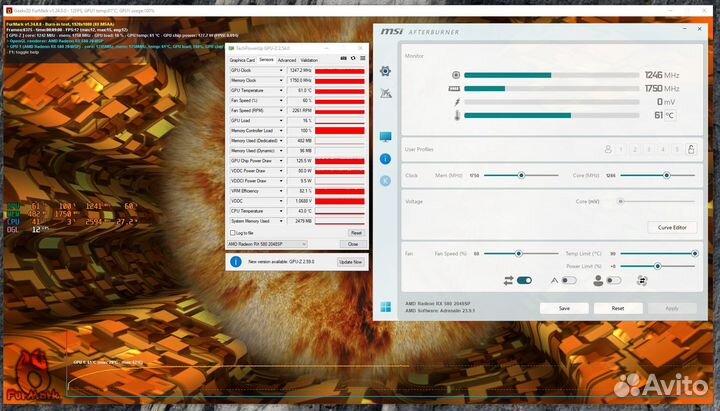Open the GPU Temperature sensor dropdown
Screen dimensions: 720x411
tap(281, 90)
